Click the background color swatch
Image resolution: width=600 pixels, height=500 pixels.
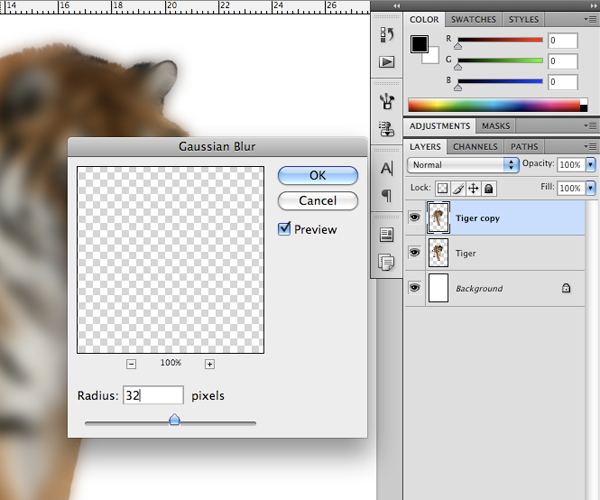point(432,57)
